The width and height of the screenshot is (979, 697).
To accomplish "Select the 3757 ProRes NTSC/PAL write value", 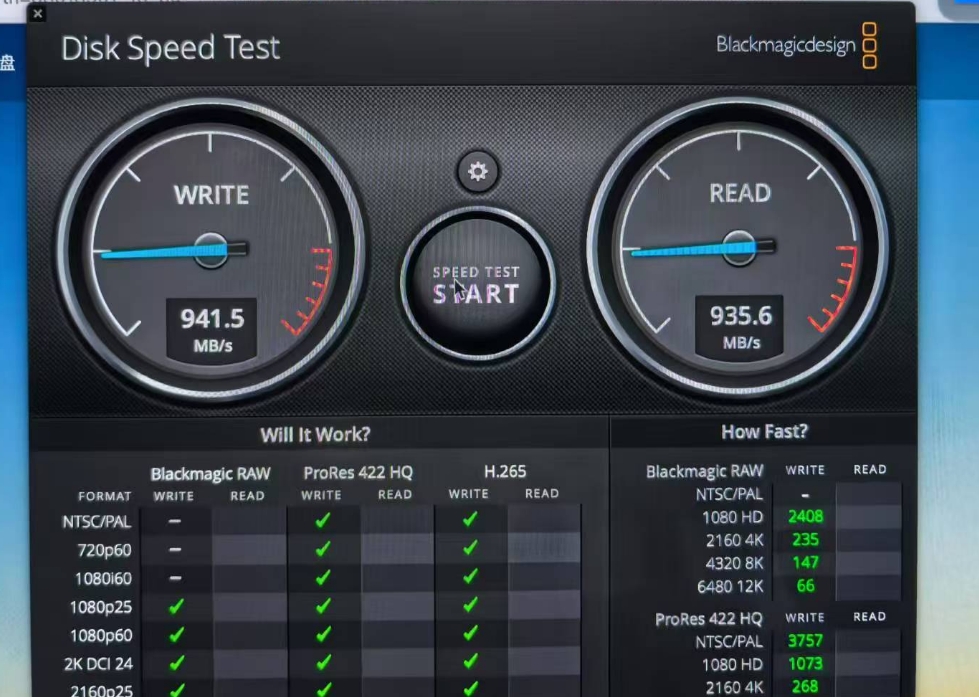I will [805, 641].
